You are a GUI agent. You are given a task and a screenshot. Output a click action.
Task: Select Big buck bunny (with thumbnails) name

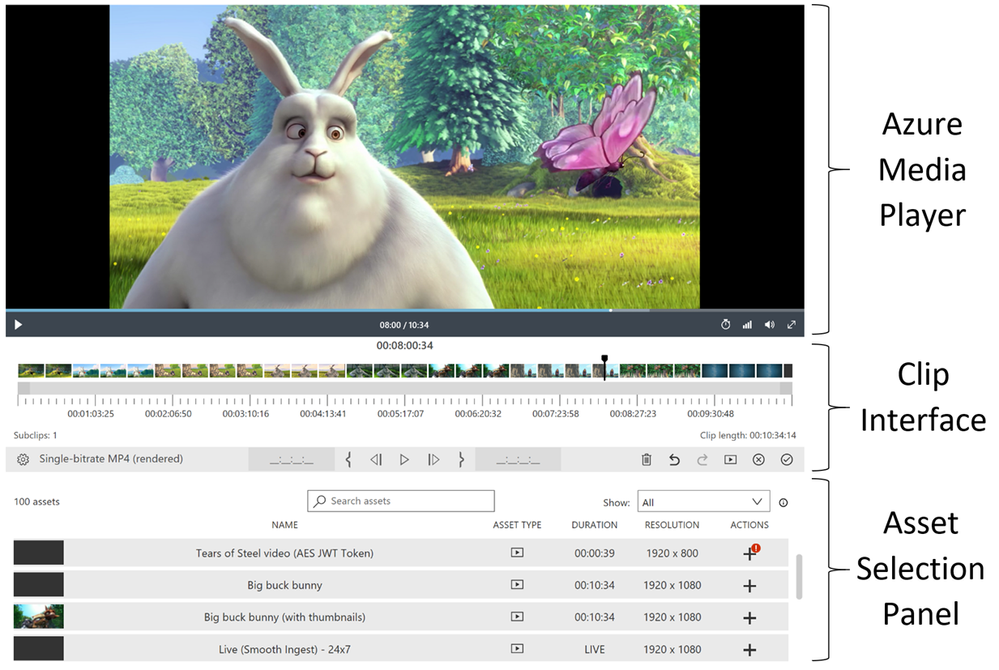(285, 617)
